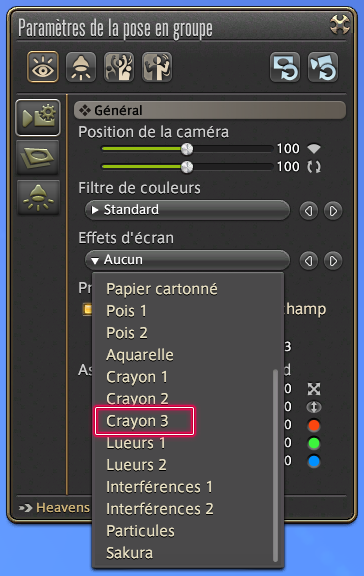
Task: Choose Aquarelle screen effect
Action: pos(140,355)
